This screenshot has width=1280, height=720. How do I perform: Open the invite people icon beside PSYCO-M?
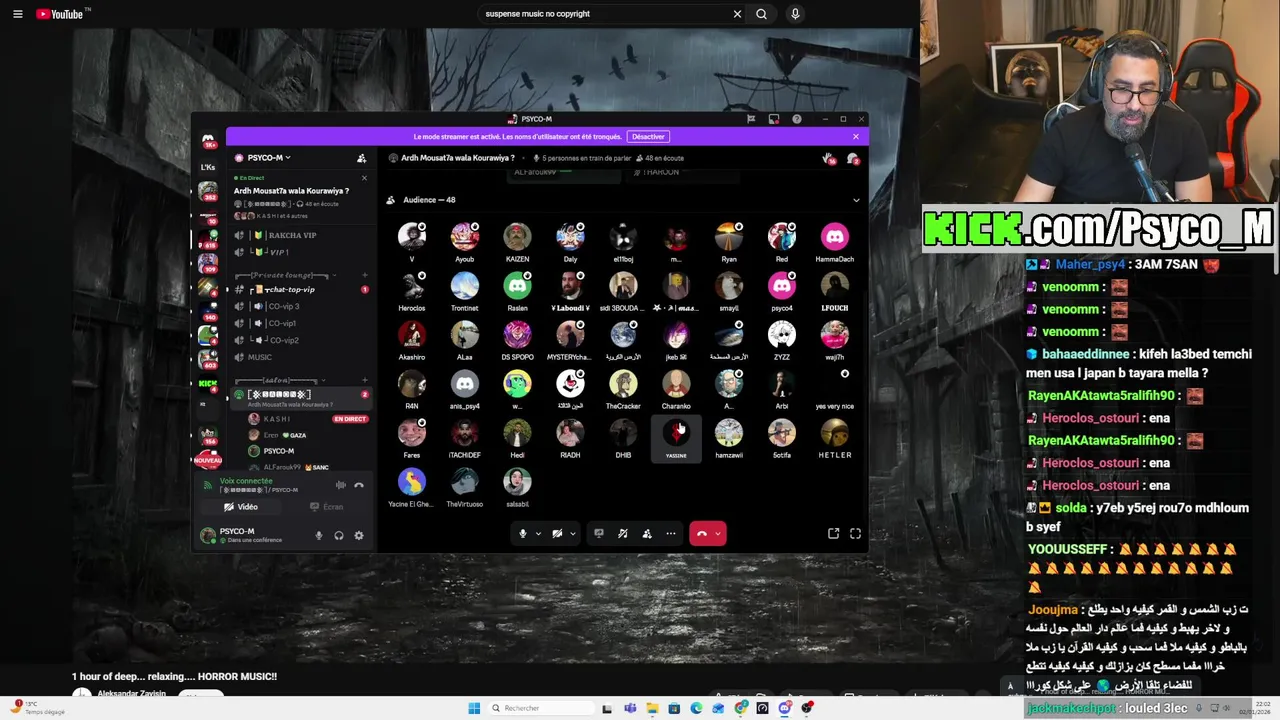click(361, 158)
